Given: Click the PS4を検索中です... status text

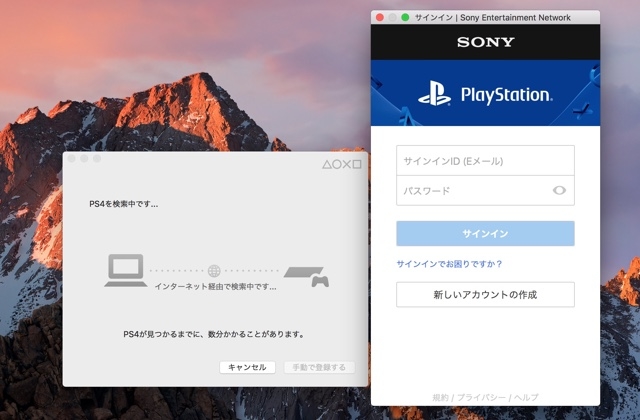Looking at the screenshot, I should coord(124,204).
